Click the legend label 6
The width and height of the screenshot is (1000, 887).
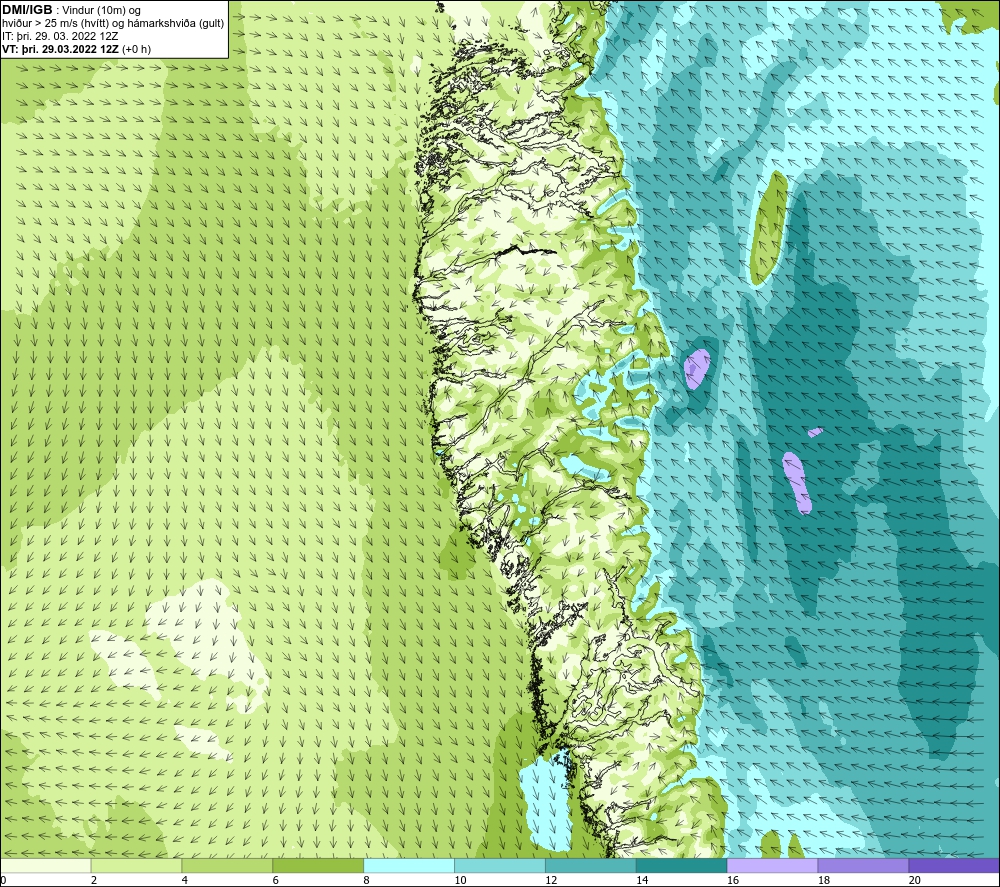[276, 880]
